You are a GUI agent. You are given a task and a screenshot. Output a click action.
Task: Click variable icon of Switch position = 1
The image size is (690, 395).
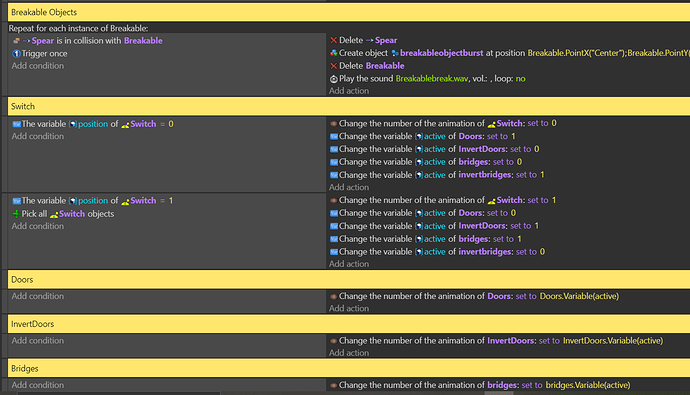(x=17, y=201)
